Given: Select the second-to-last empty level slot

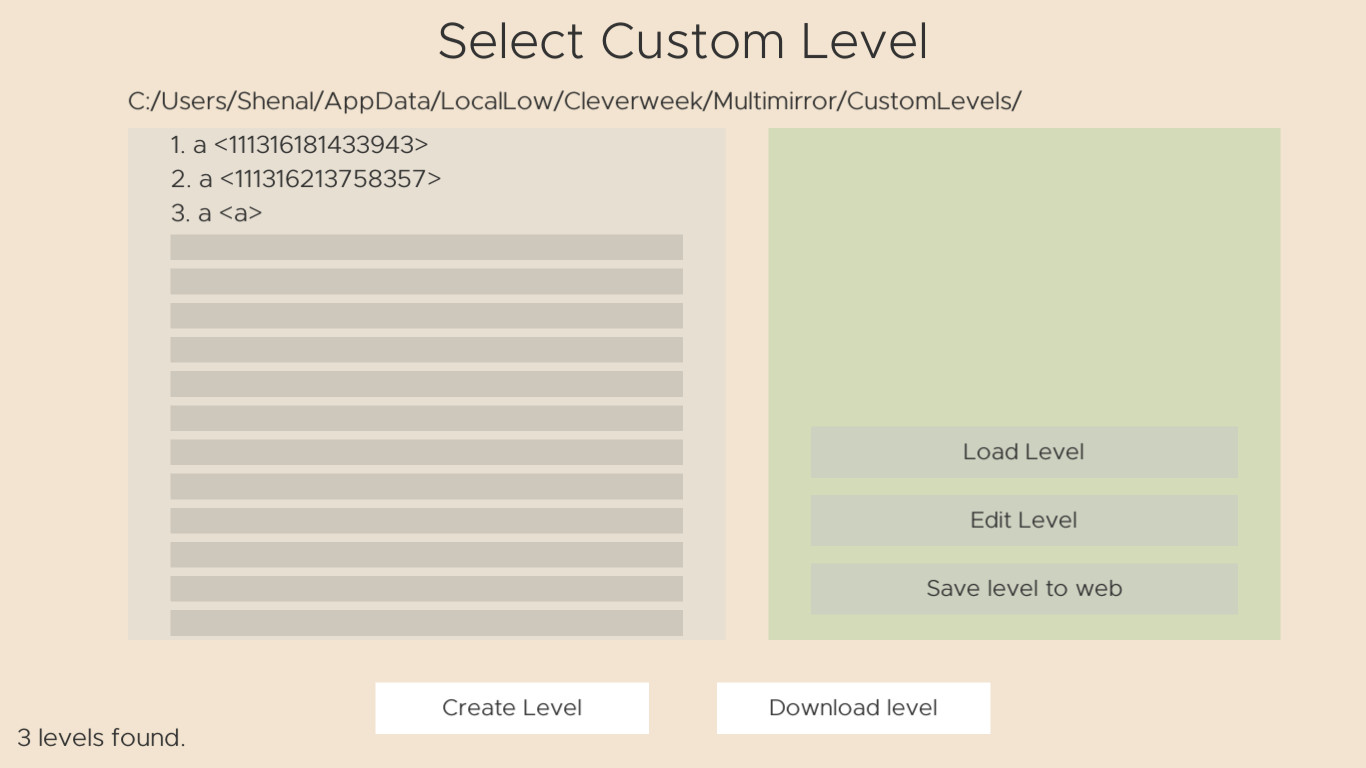Looking at the screenshot, I should pos(426,588).
